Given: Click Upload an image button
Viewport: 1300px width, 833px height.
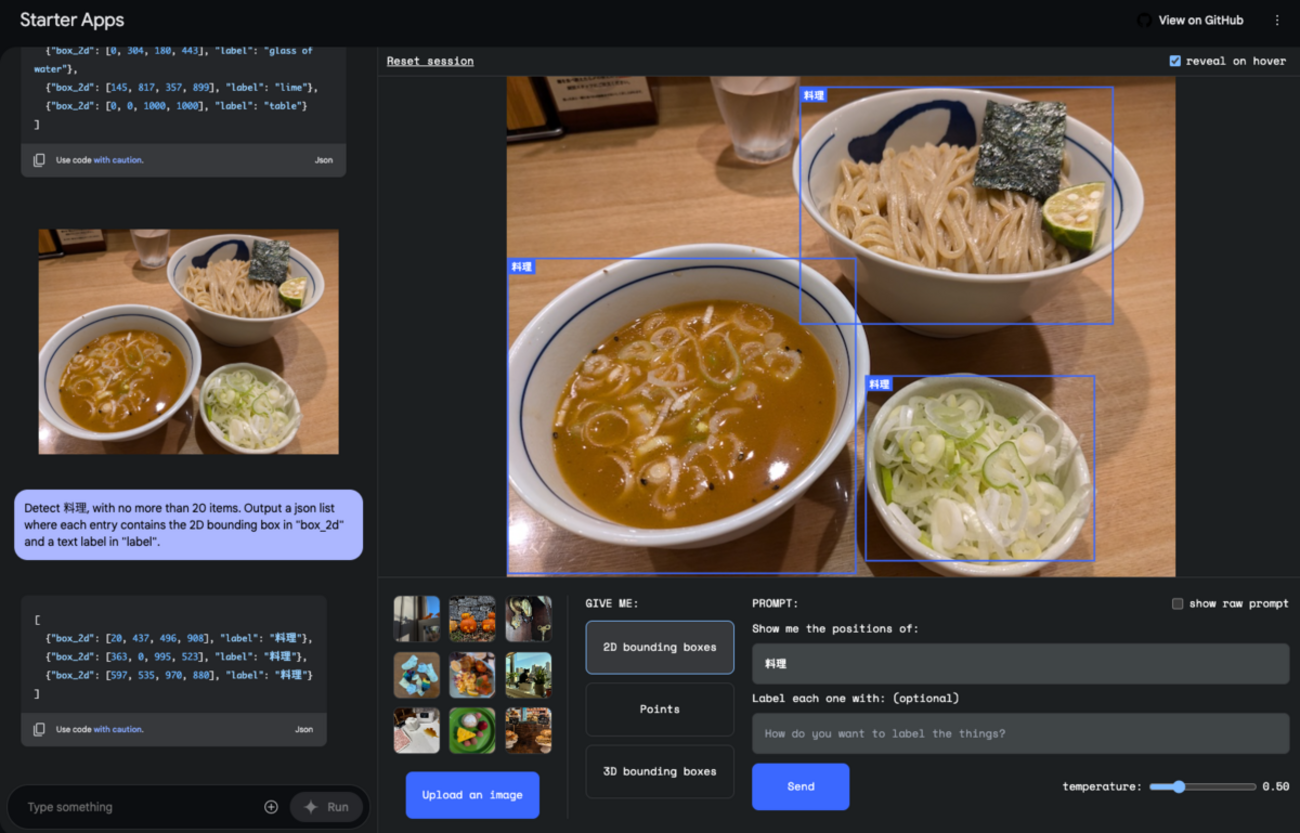Looking at the screenshot, I should (x=472, y=795).
